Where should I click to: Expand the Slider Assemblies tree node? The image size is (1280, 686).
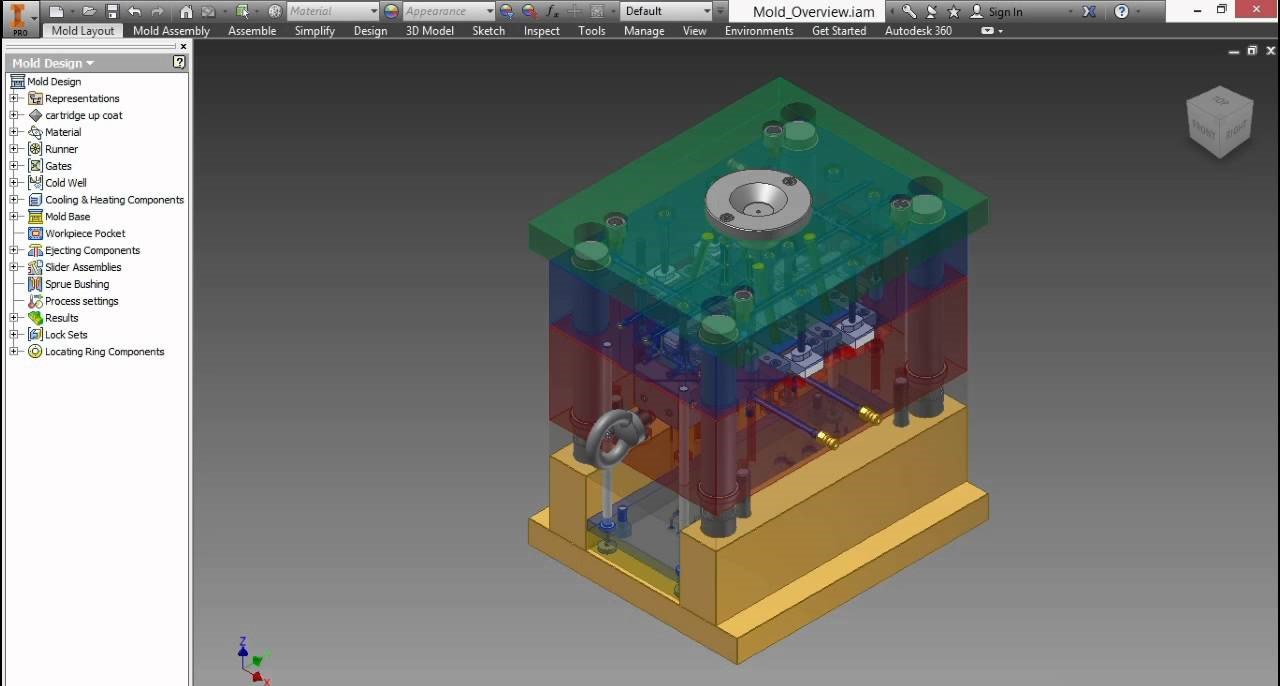pyautogui.click(x=13, y=267)
